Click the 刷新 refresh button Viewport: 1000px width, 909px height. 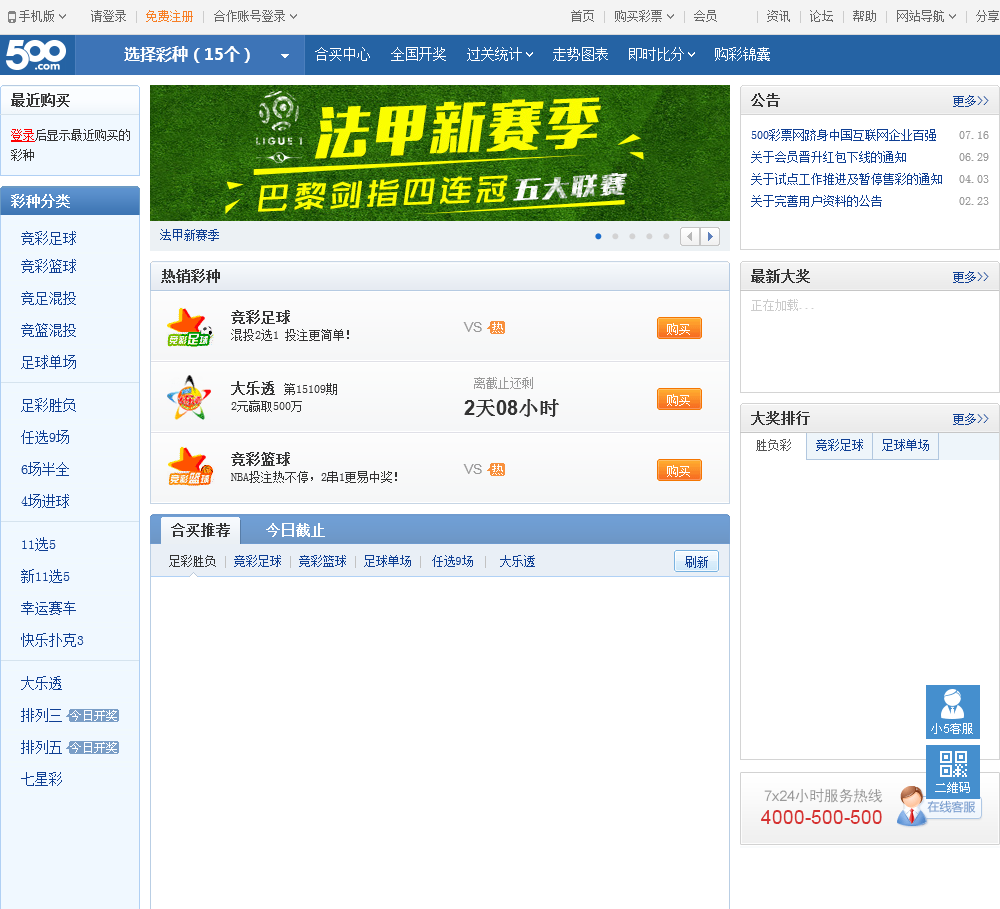tap(696, 561)
